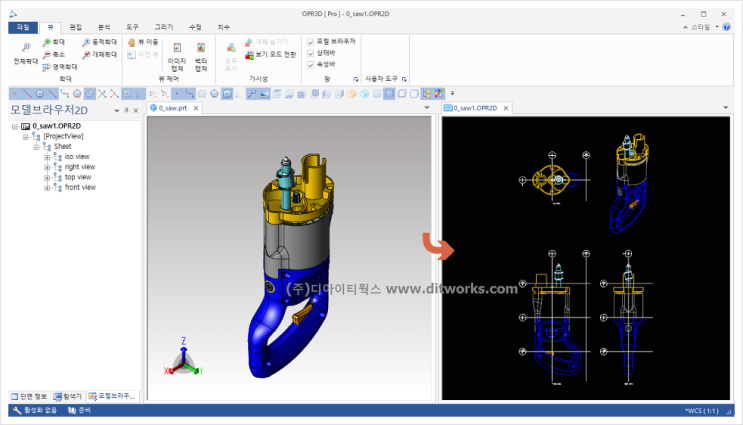
Task: Click the 확대 zoom-in icon
Action: pos(46,43)
